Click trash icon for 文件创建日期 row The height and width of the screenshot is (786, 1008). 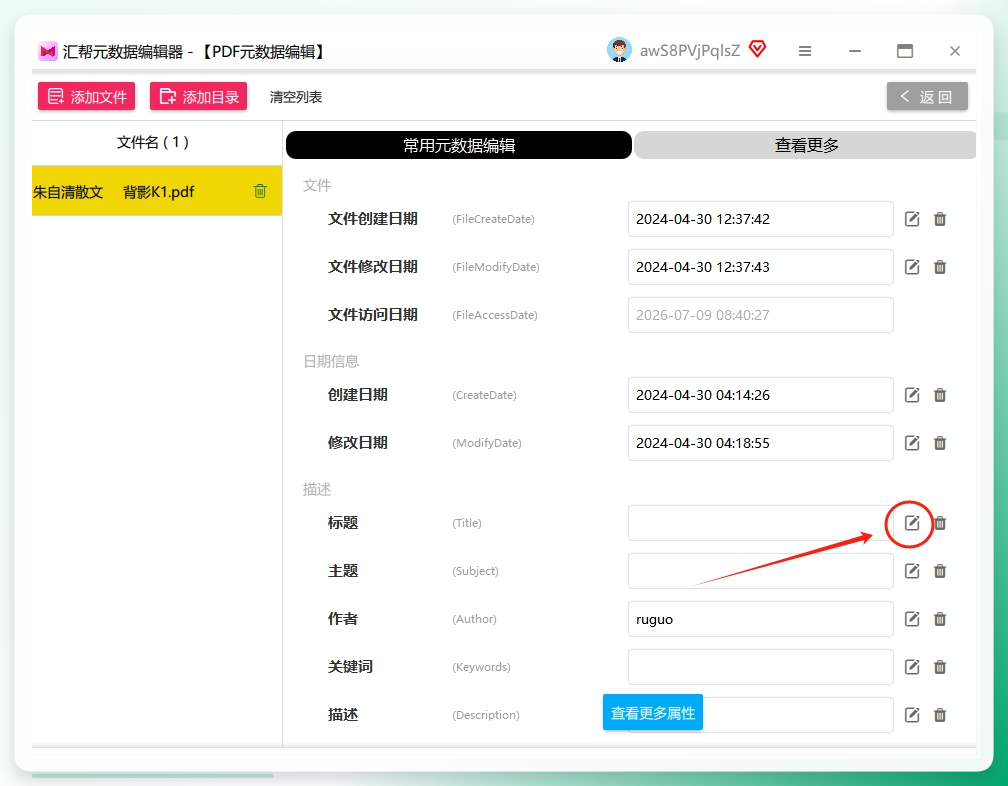[x=940, y=219]
